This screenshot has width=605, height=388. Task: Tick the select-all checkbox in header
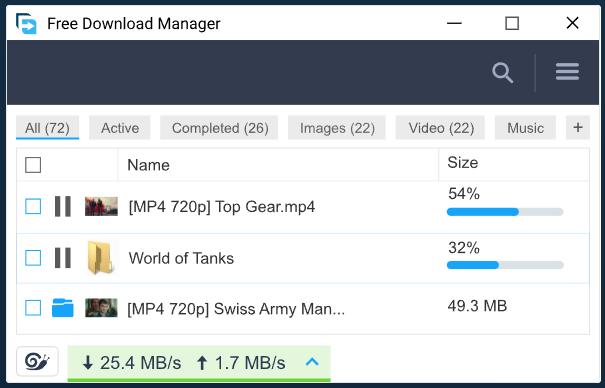(33, 165)
